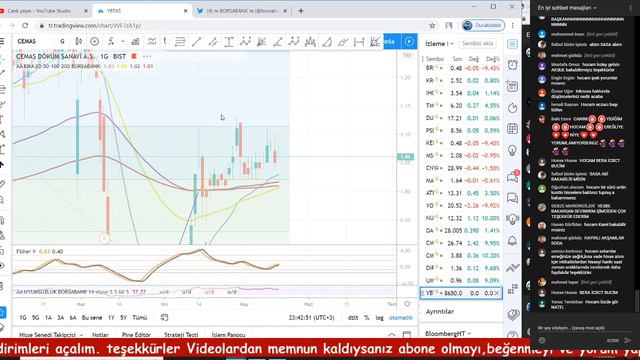Viewport: 640px width, 360px height.
Task: Open the compare or add symbol button
Action: 94,41
